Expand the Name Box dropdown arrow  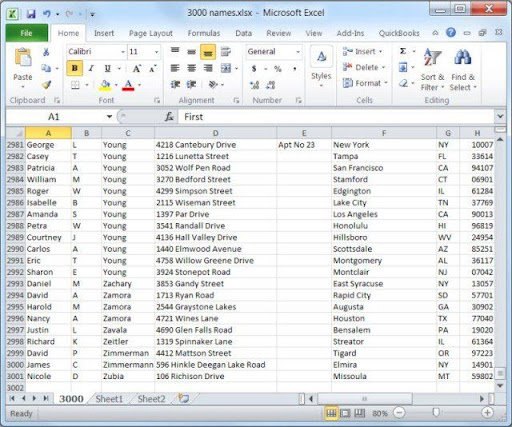pos(109,117)
